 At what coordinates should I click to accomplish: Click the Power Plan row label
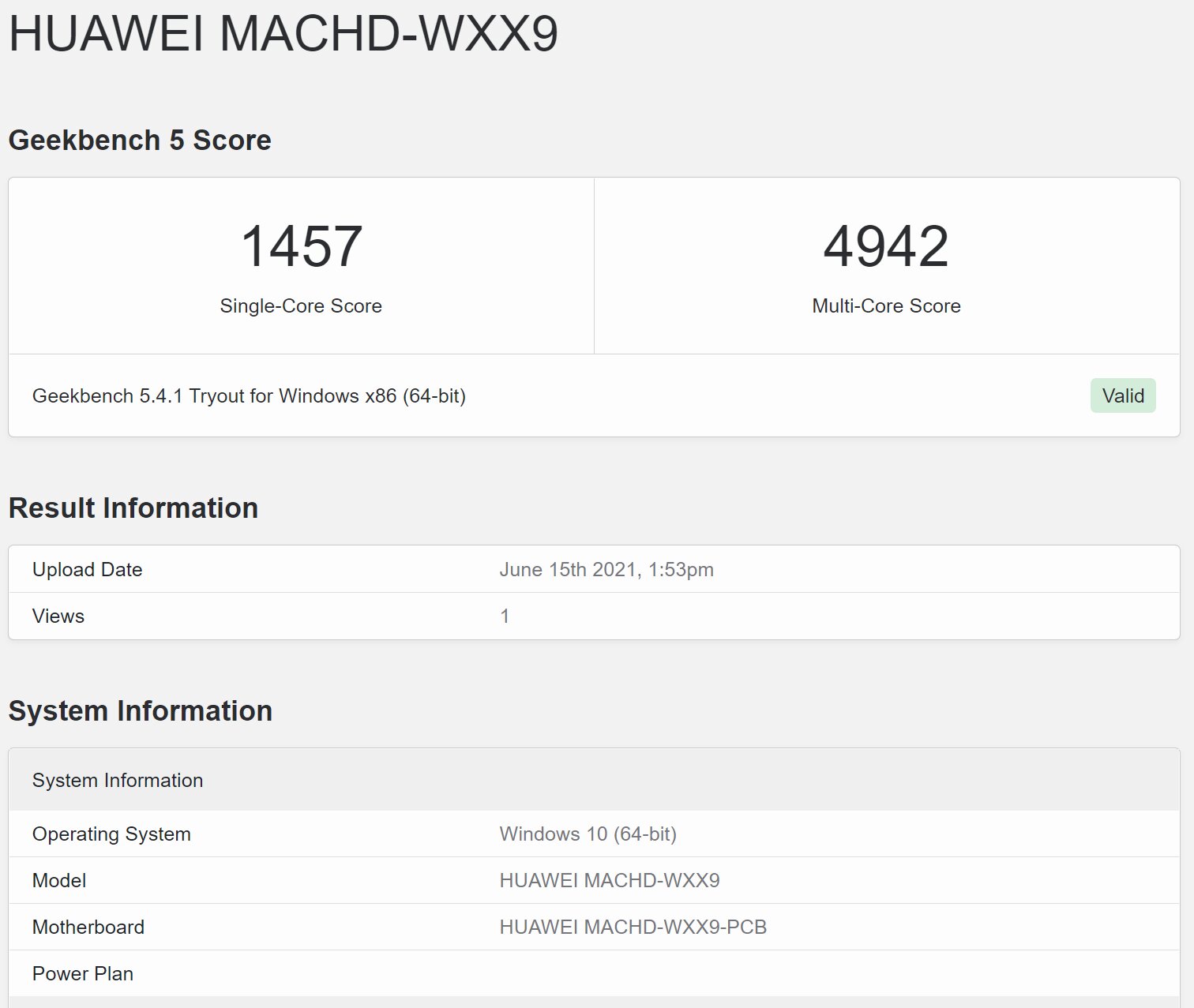tap(83, 974)
